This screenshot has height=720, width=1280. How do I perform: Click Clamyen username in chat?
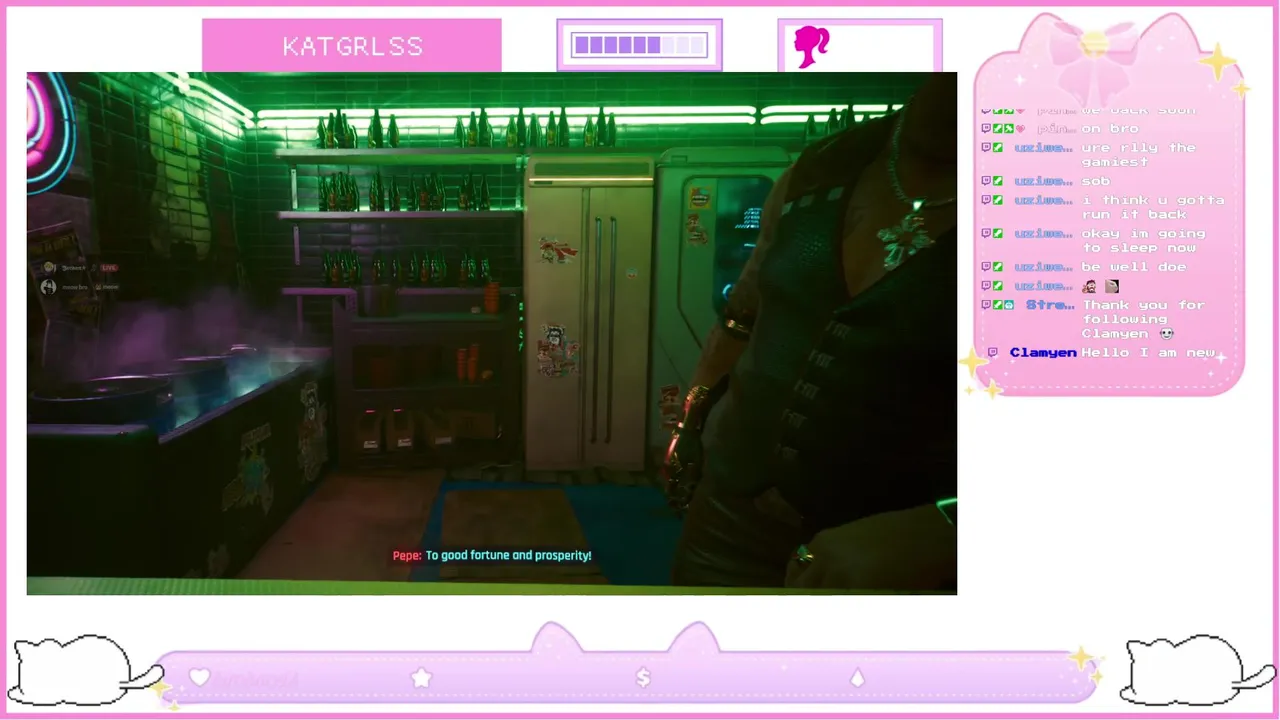coord(1043,353)
